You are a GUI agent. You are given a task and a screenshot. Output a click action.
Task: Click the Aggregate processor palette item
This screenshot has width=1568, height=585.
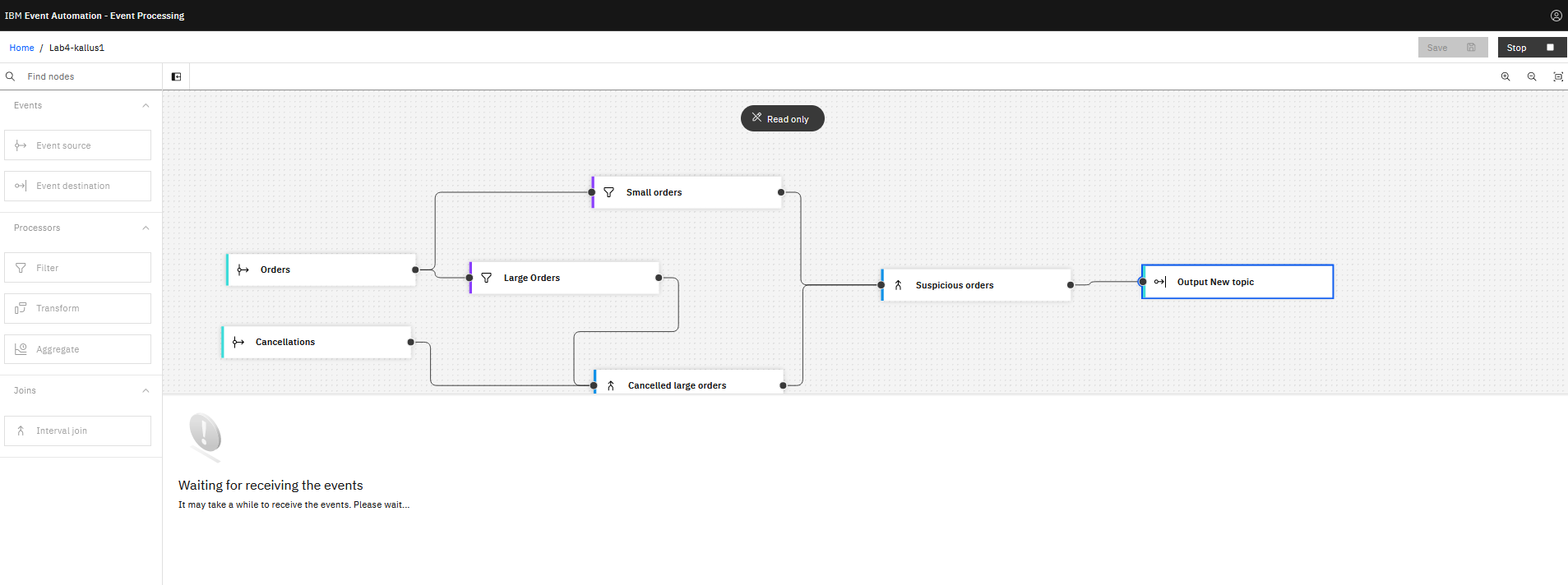click(77, 349)
